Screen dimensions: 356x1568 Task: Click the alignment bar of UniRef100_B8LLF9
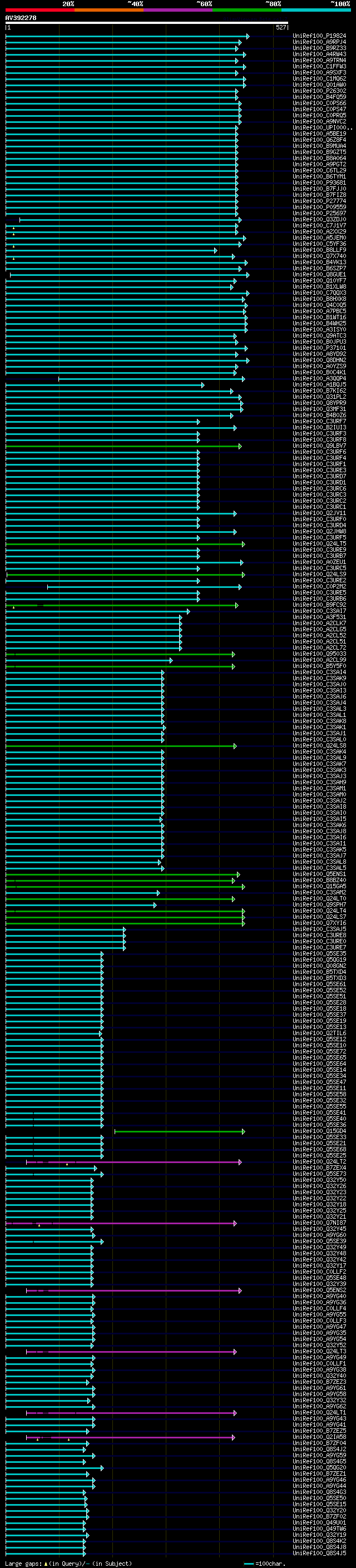[x=111, y=250]
